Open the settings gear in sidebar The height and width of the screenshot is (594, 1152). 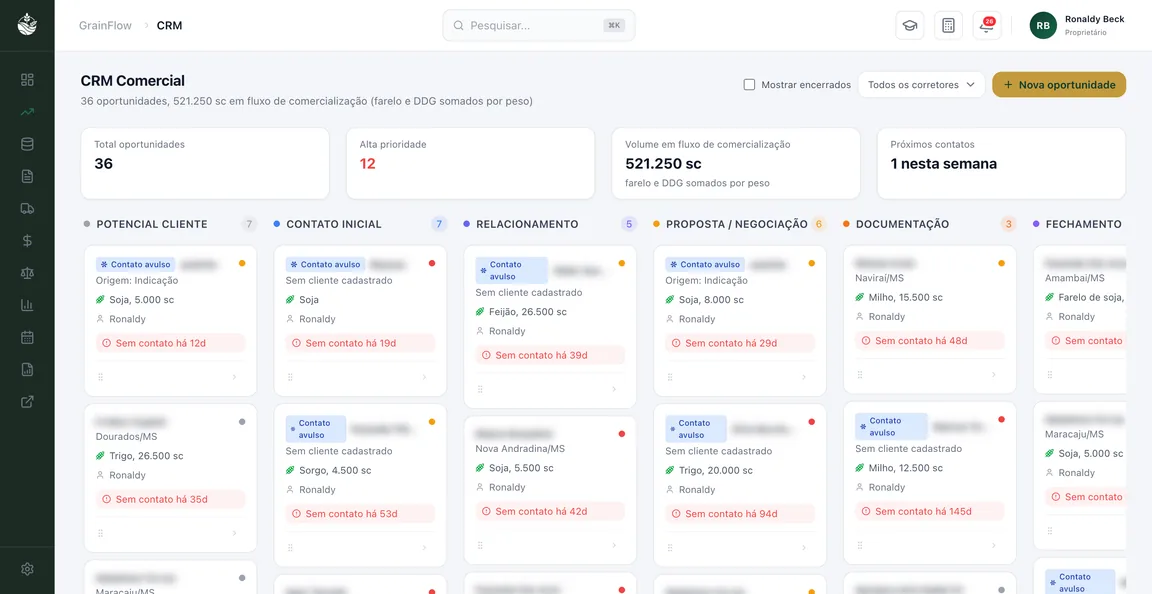(x=27, y=569)
